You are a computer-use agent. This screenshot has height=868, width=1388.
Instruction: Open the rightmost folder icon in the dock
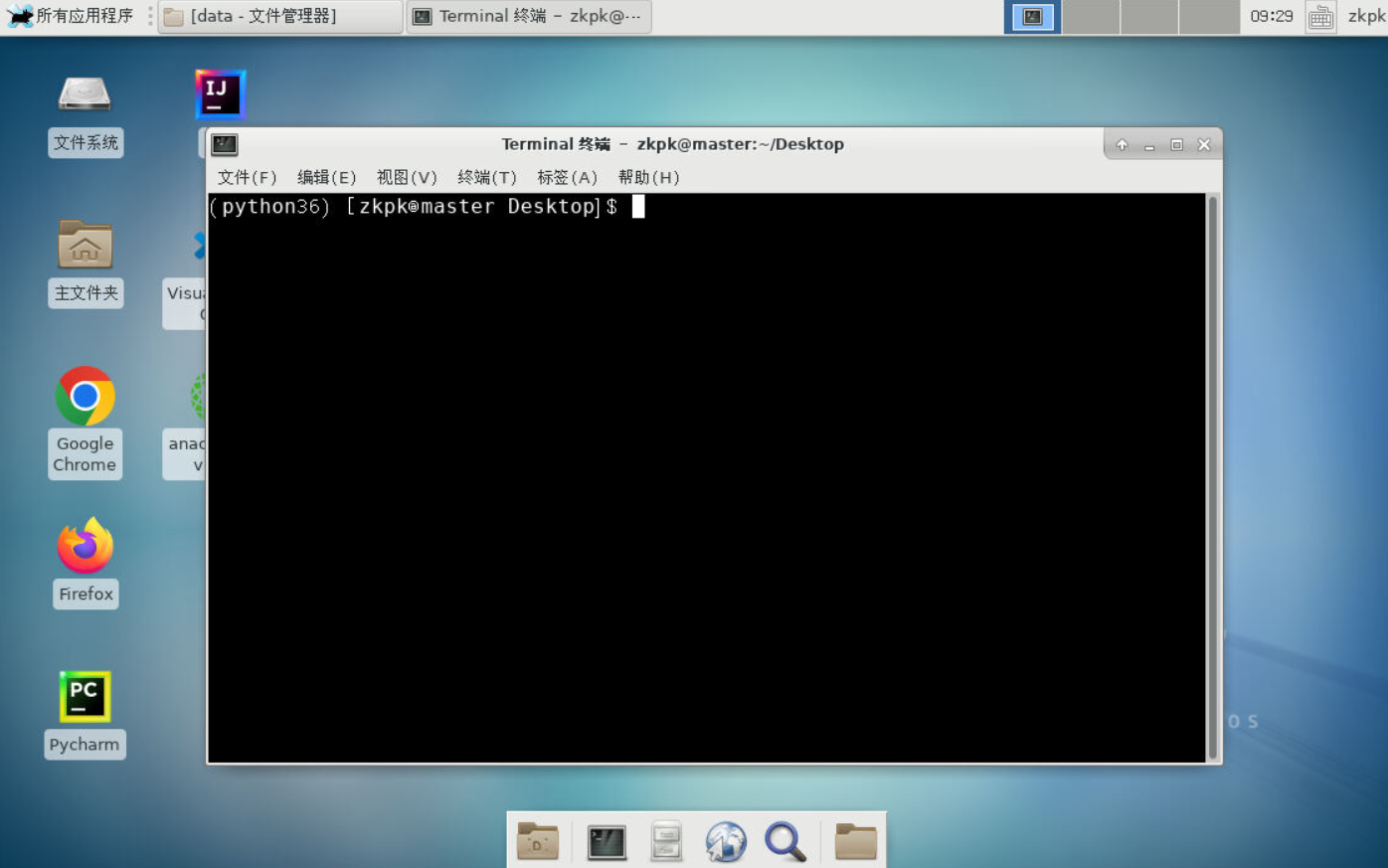coord(855,842)
